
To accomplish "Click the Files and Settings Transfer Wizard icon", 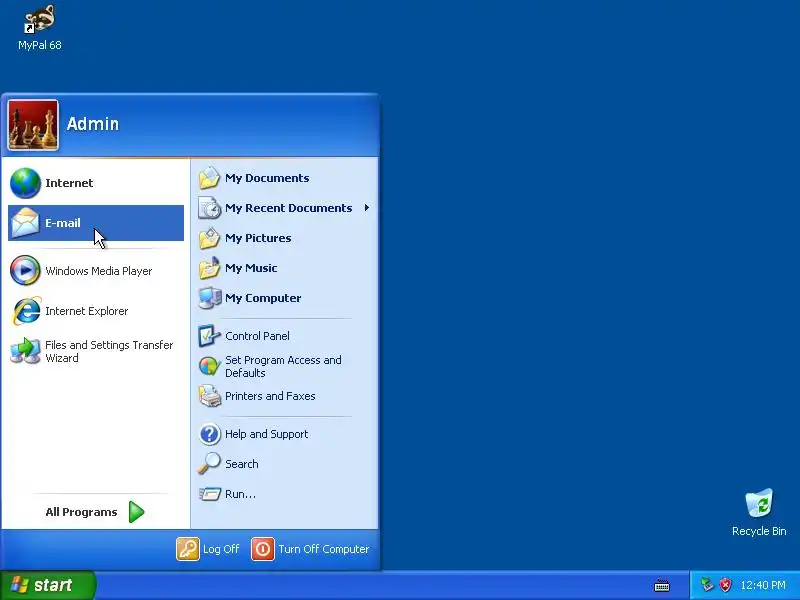I will point(25,351).
